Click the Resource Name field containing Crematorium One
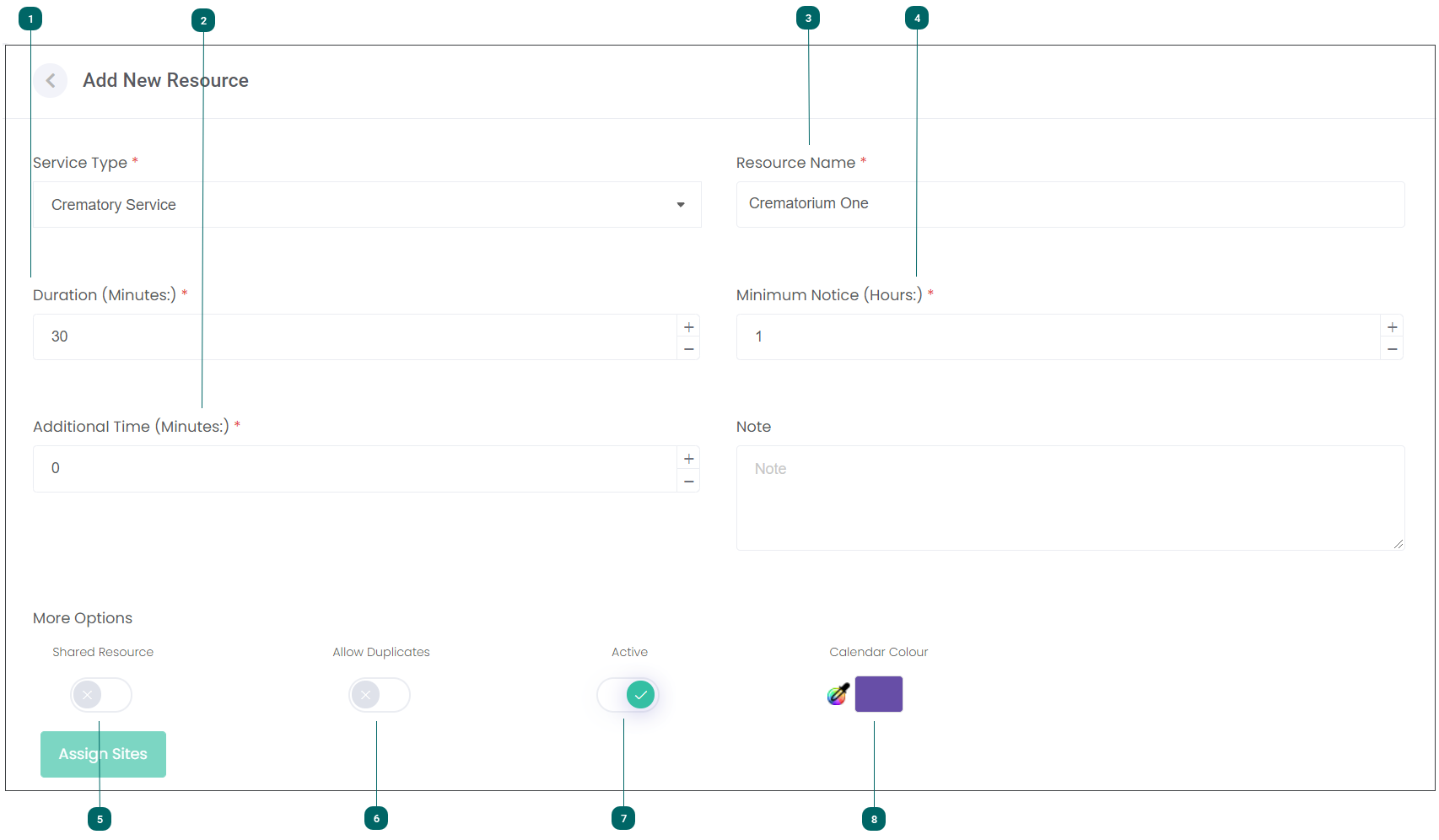This screenshot has height=840, width=1439. [1070, 204]
